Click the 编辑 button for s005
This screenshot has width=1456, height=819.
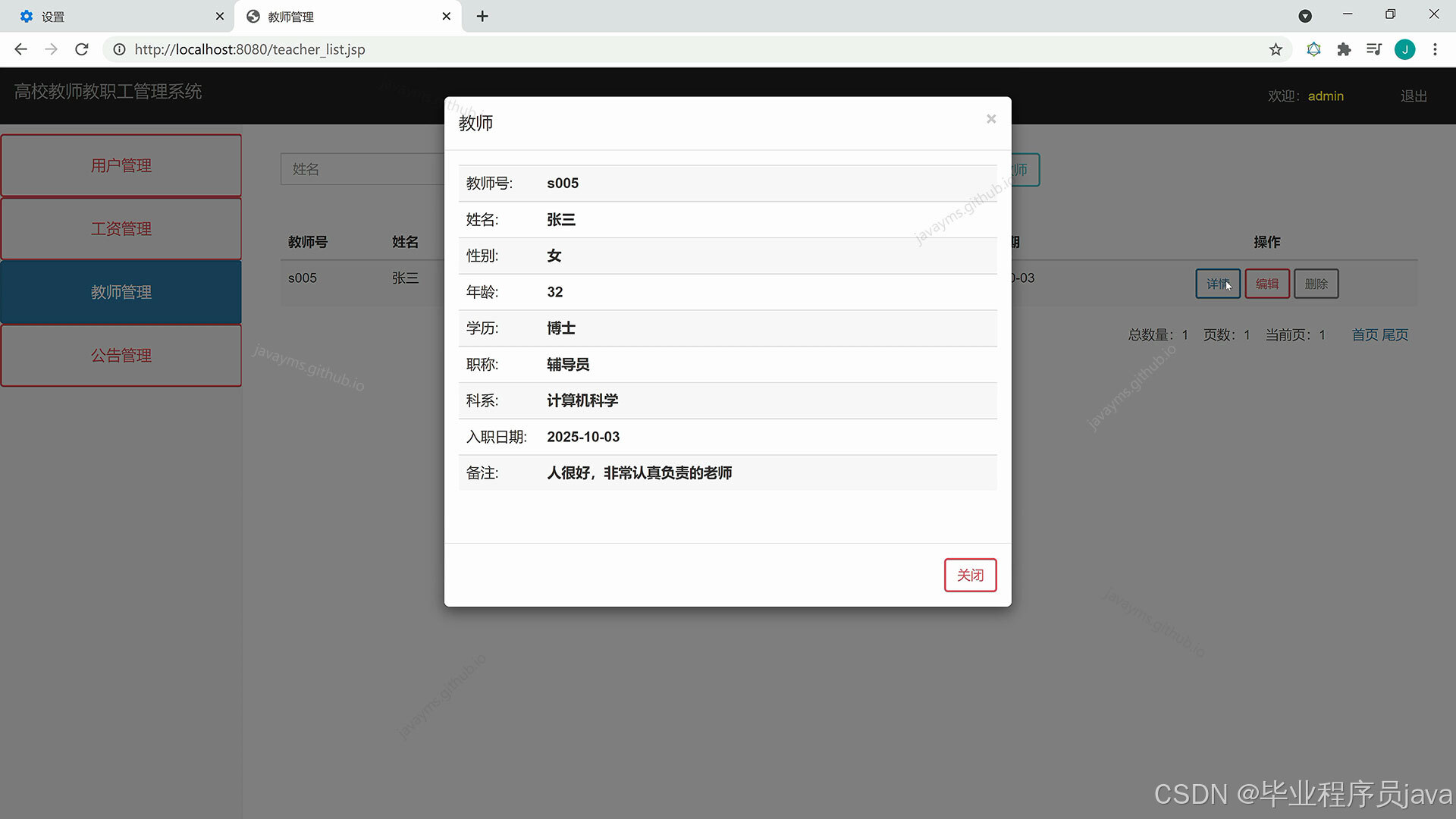pos(1266,284)
